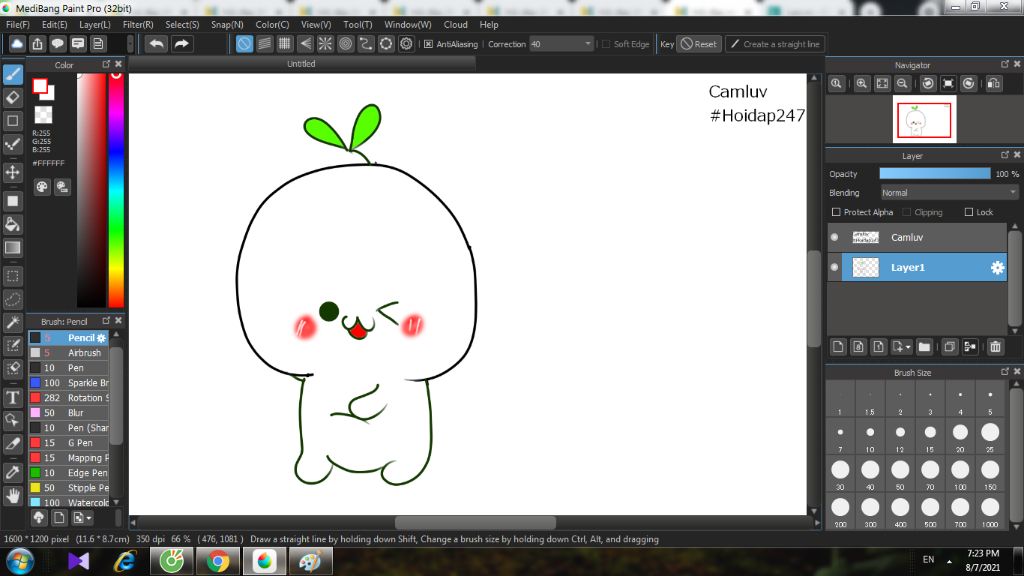
Task: Open snap settings gear icon
Action: pos(406,44)
